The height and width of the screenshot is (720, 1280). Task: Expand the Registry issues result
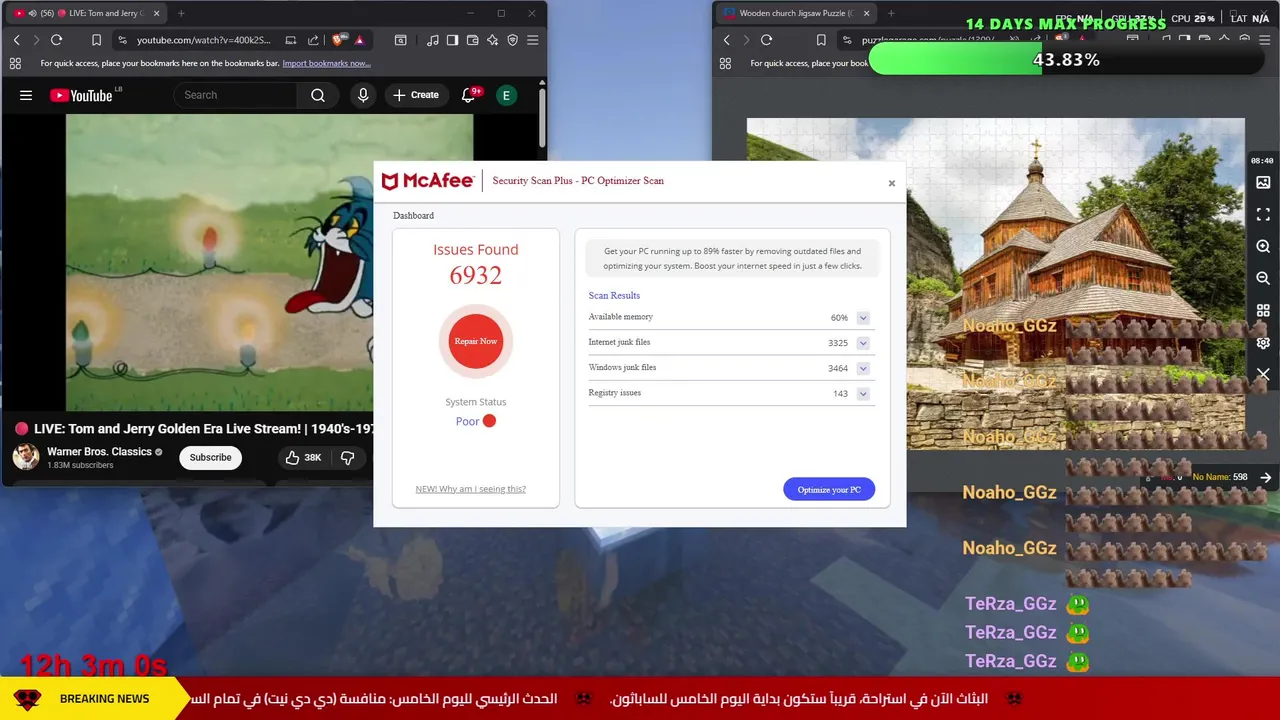coord(863,394)
